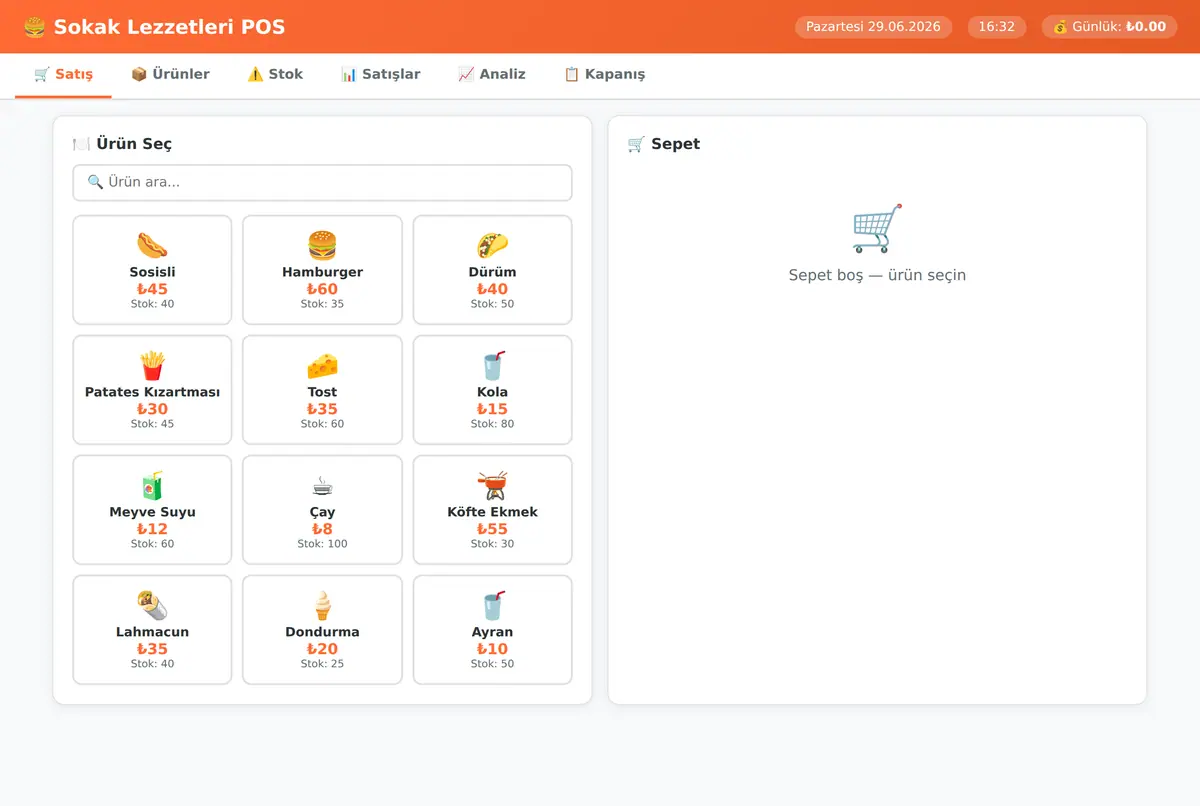Pick the Patates Kızartması fries icon
Screen dimensions: 1200x806
point(152,365)
